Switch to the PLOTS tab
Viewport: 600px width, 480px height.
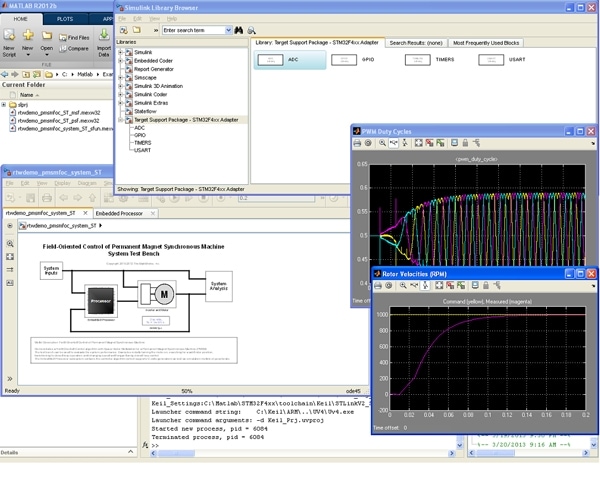64,18
